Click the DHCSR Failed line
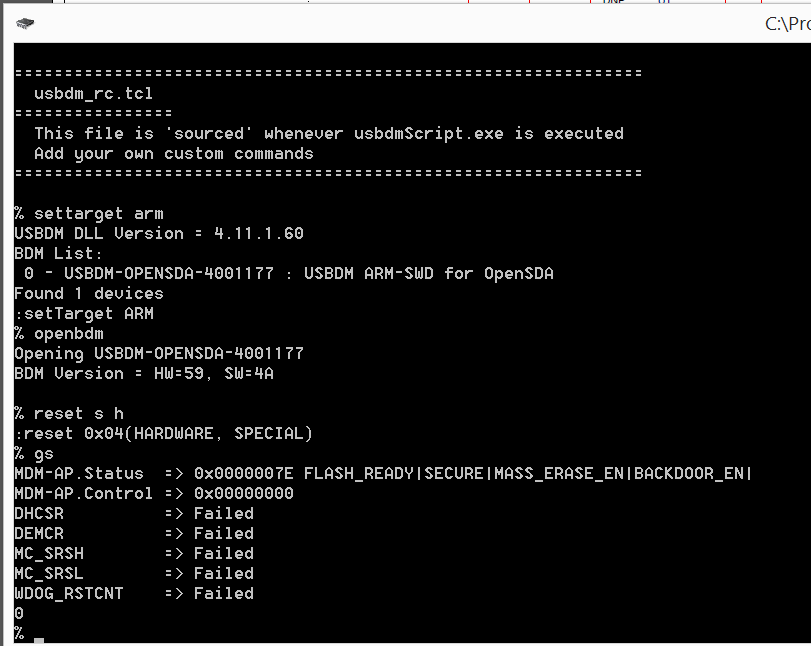Image resolution: width=811 pixels, height=646 pixels. (133, 513)
